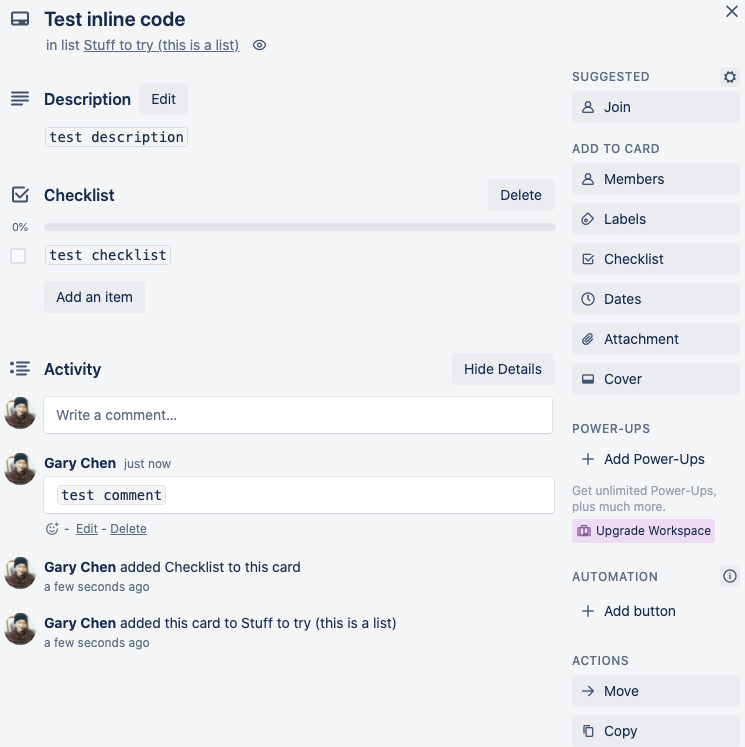Viewport: 745px width, 747px height.
Task: Toggle the watch eye icon
Action: [259, 45]
